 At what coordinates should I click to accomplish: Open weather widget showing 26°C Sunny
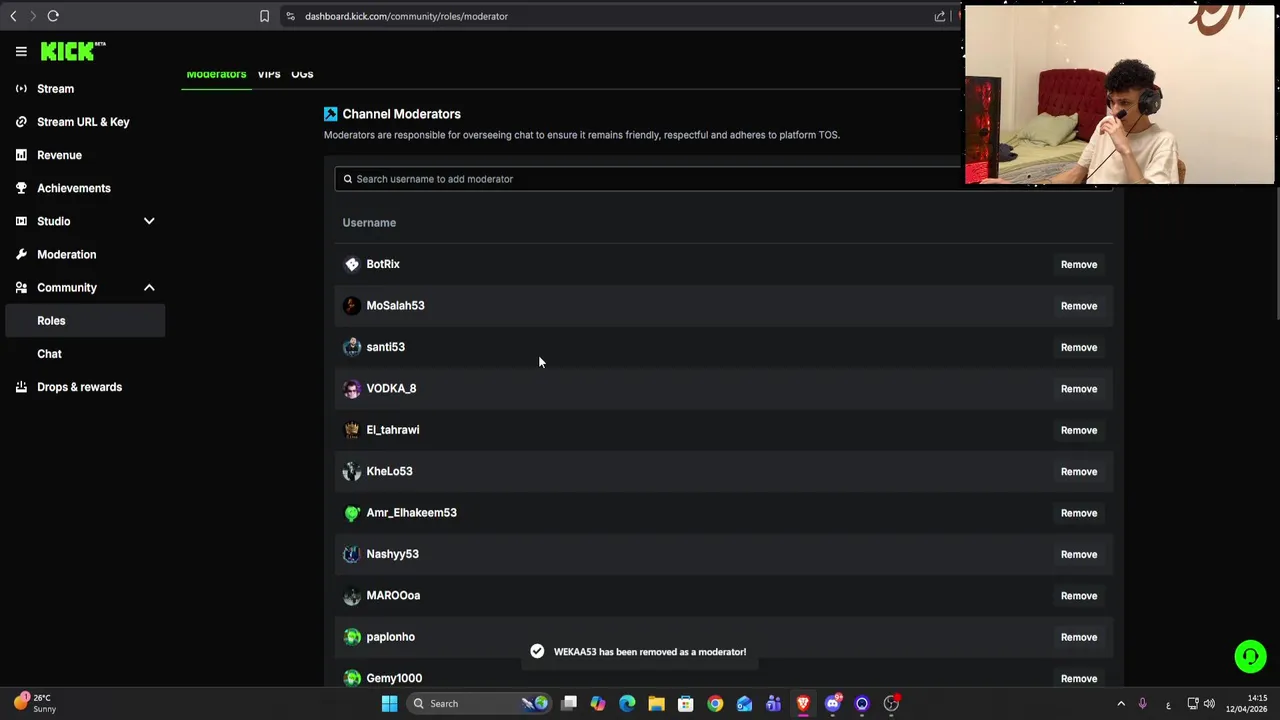coord(35,704)
